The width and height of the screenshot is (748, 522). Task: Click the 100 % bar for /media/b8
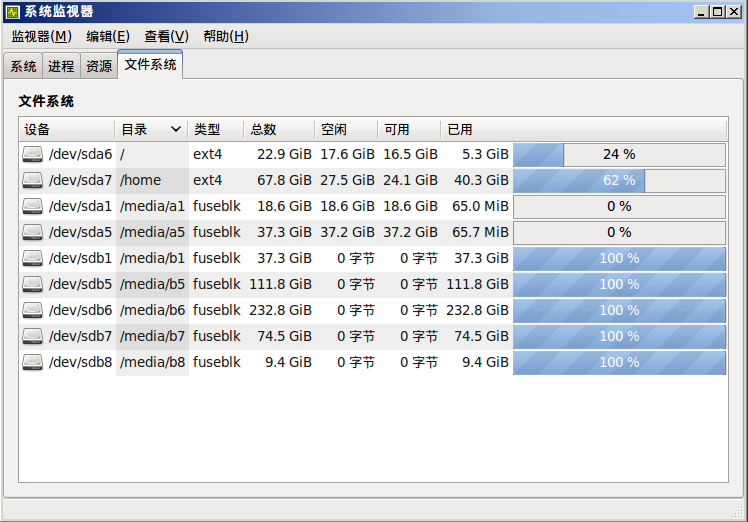pyautogui.click(x=619, y=363)
